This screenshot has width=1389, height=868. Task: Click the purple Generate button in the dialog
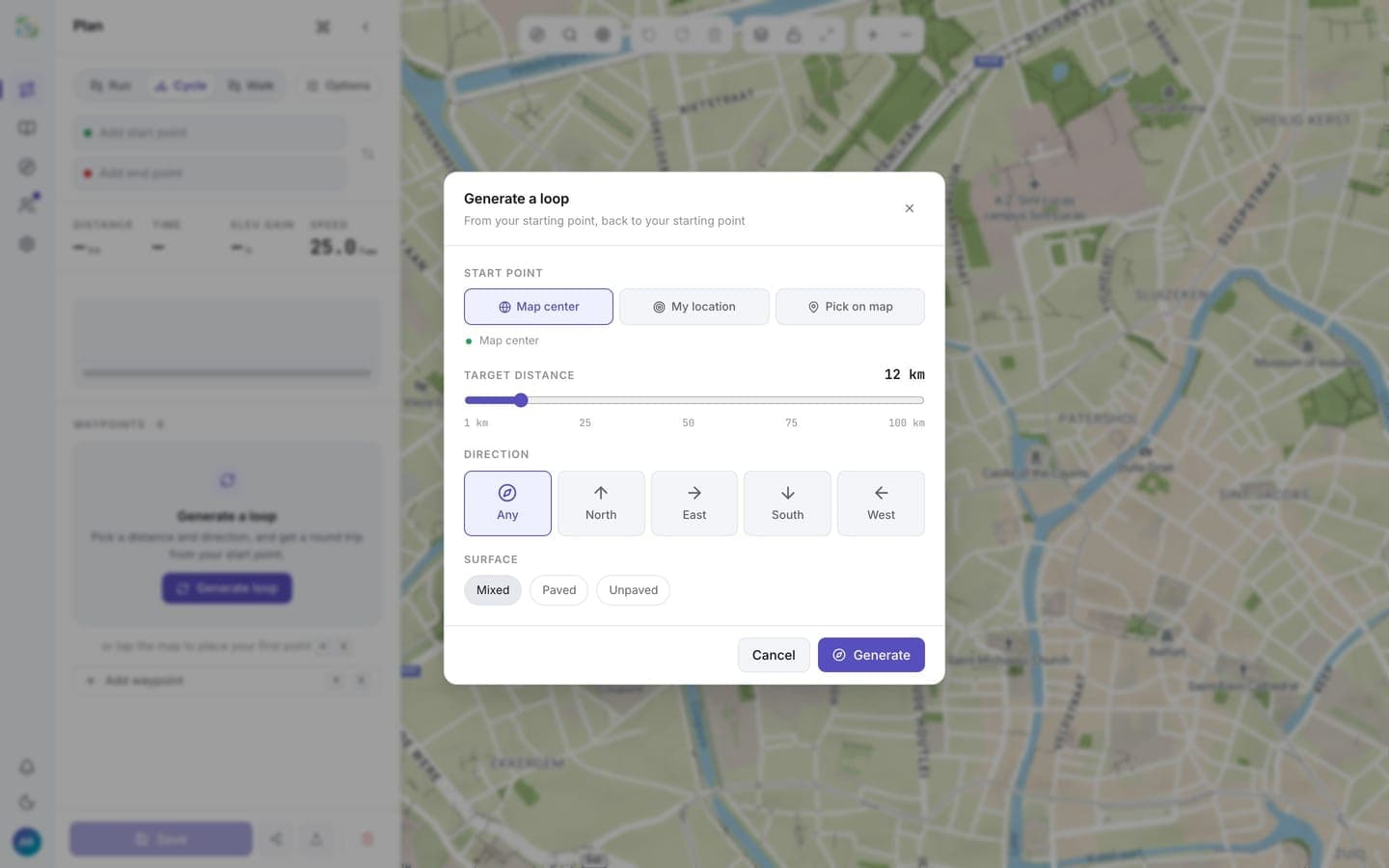[x=871, y=655]
